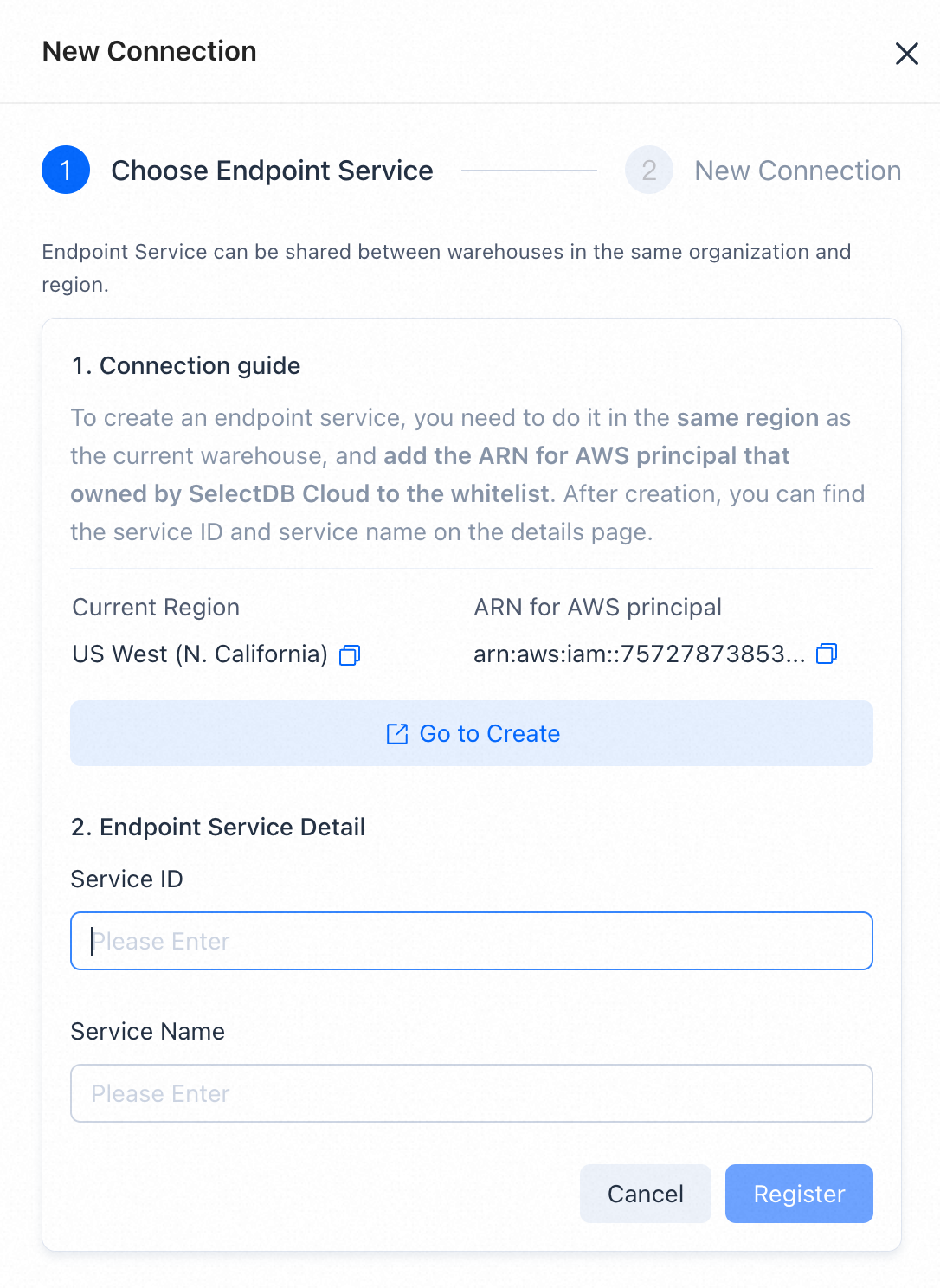Click the US West (N. California) region text
The image size is (940, 1288).
coord(200,654)
